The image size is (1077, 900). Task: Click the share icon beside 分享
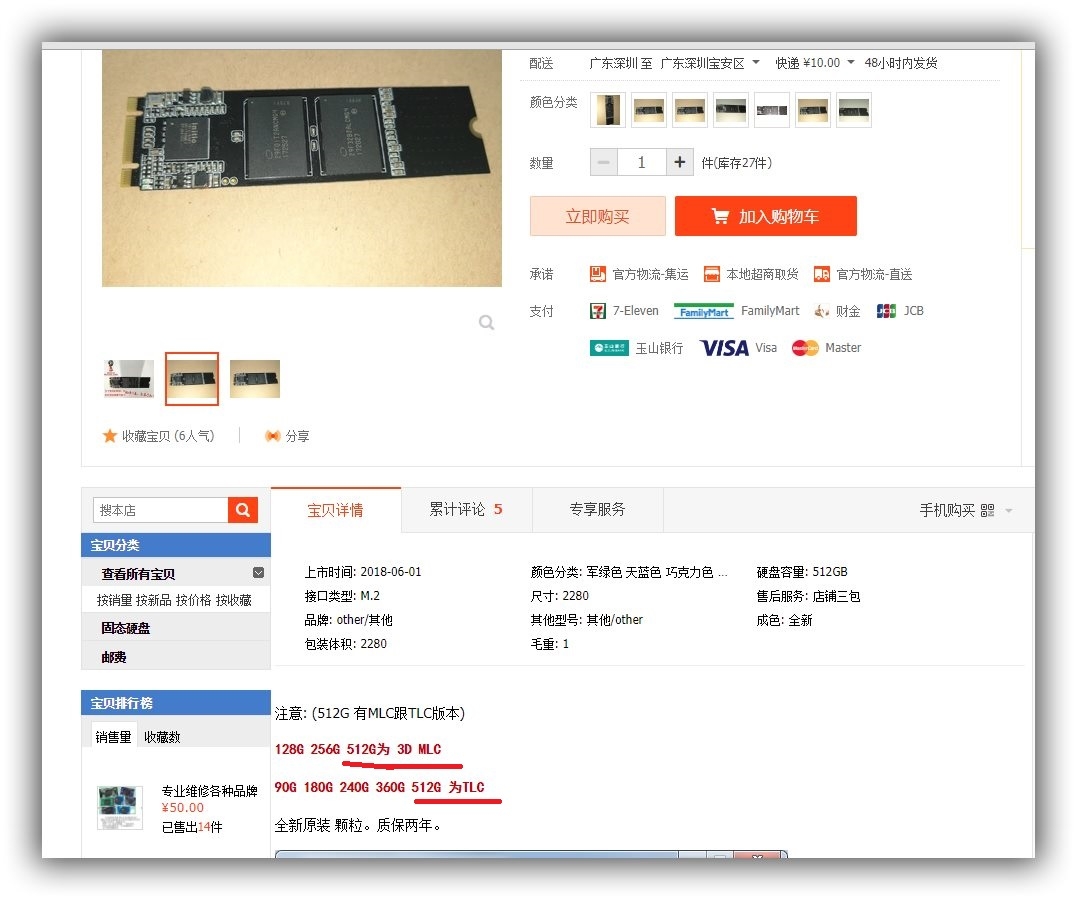click(273, 436)
